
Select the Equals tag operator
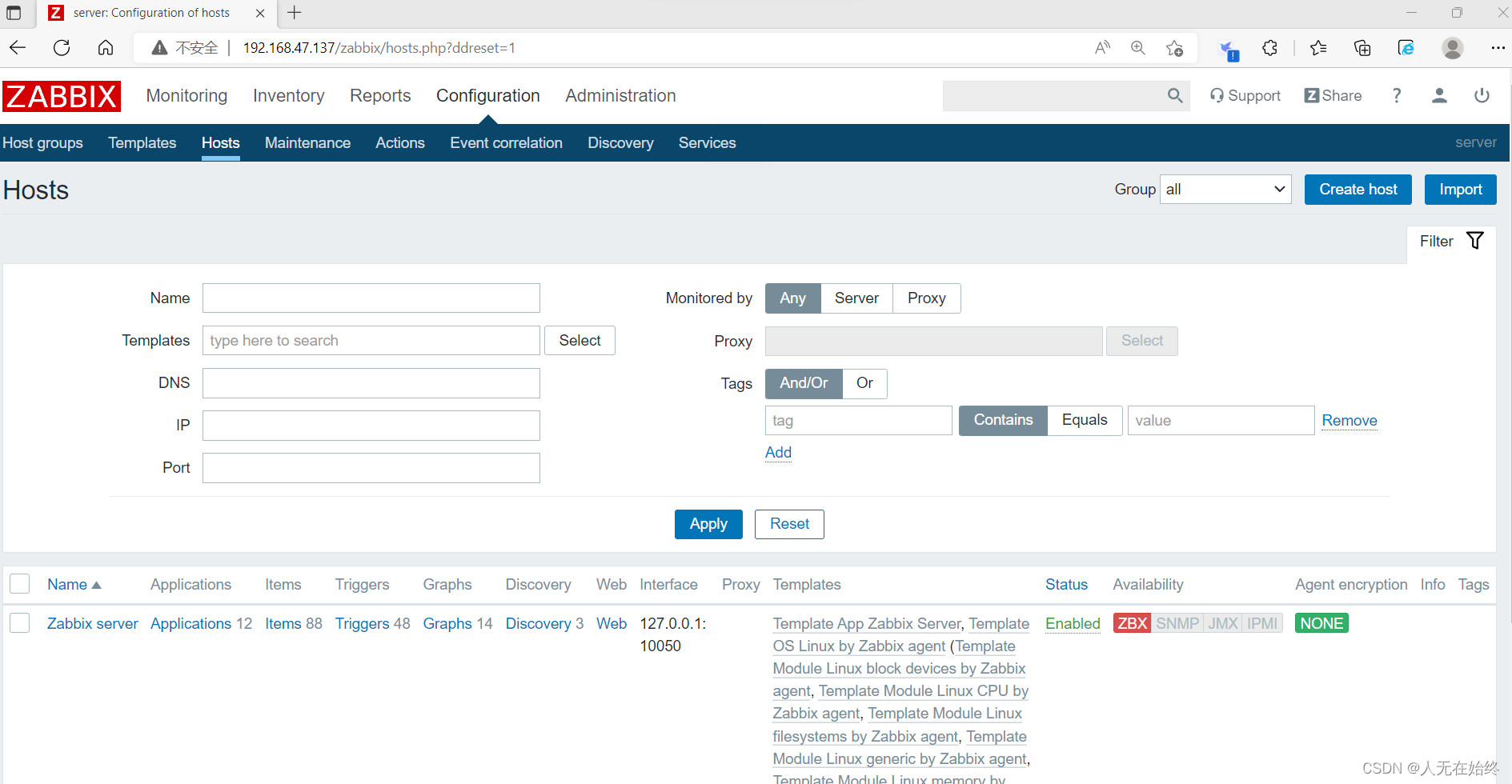pyautogui.click(x=1085, y=420)
